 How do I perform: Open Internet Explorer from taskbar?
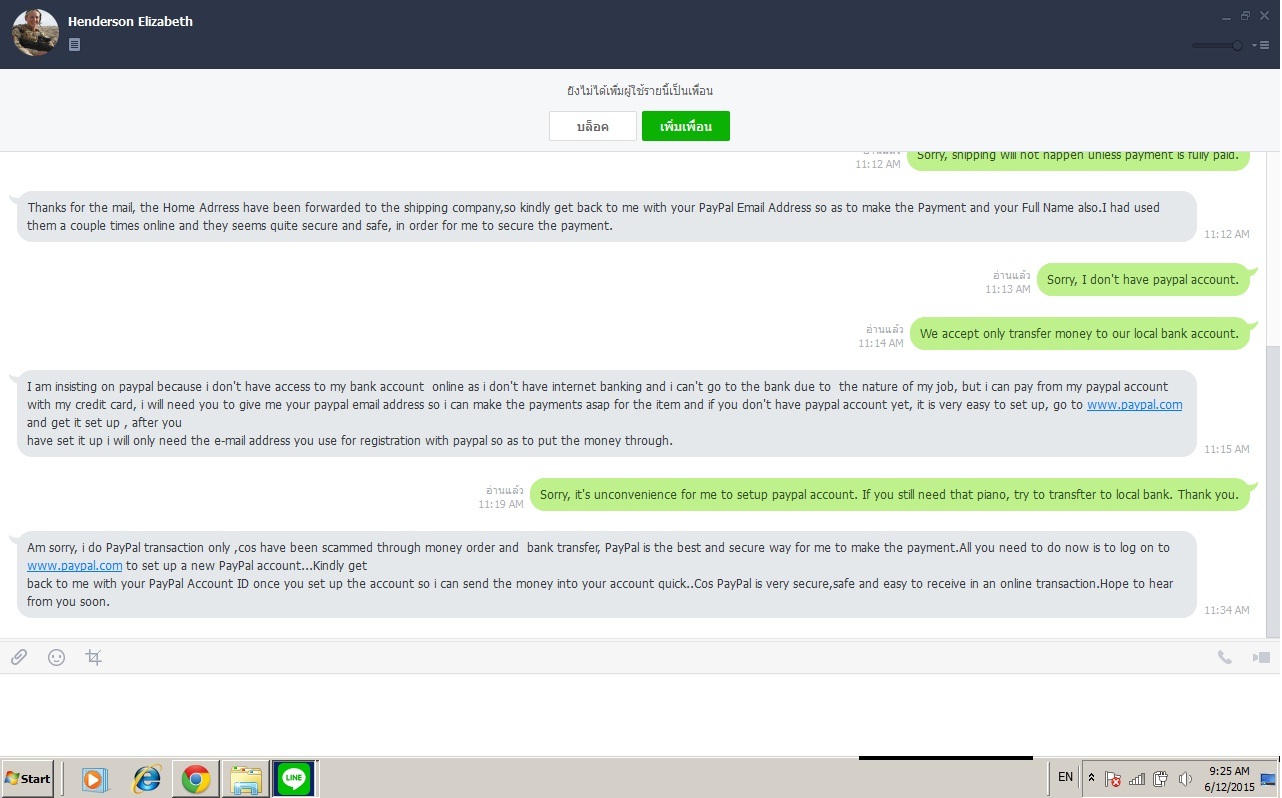click(x=147, y=779)
